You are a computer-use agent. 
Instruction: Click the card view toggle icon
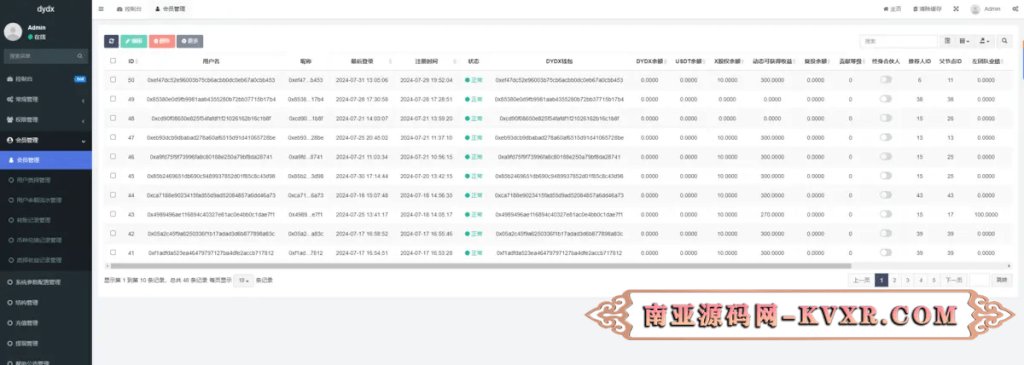[948, 41]
